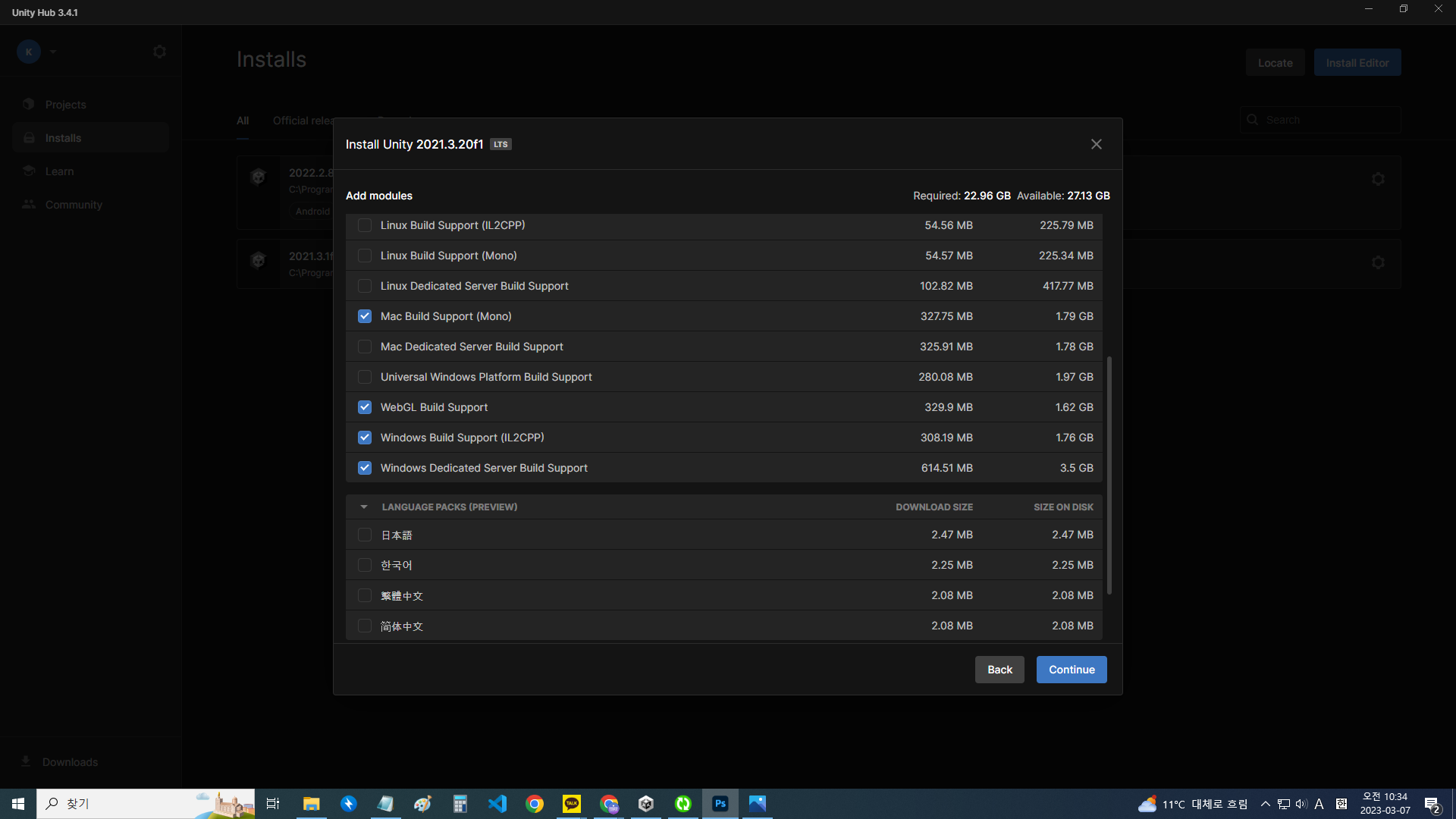The width and height of the screenshot is (1456, 819).
Task: Open File Explorer from taskbar
Action: [x=311, y=804]
